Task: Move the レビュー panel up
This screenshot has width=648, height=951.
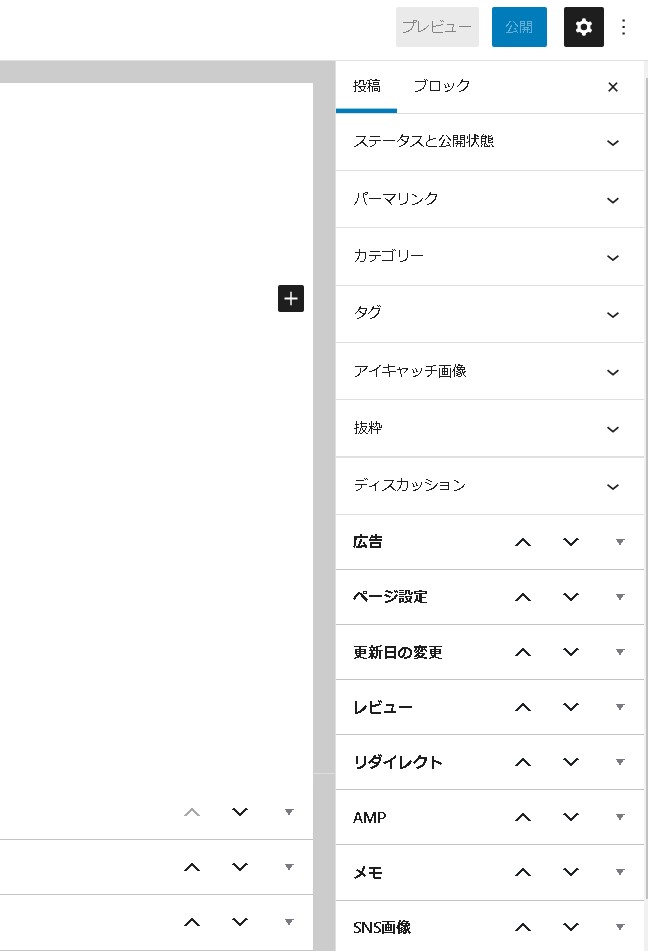Action: pyautogui.click(x=523, y=707)
